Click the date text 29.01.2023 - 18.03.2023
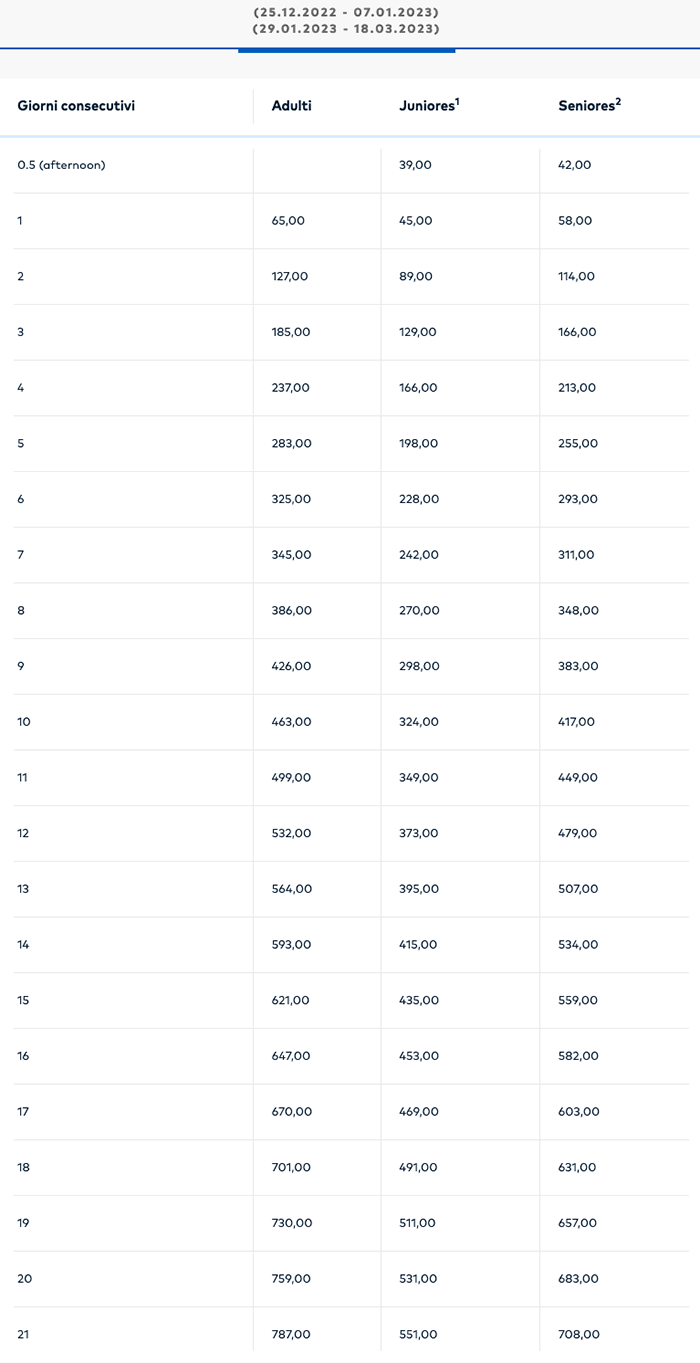 tap(346, 30)
